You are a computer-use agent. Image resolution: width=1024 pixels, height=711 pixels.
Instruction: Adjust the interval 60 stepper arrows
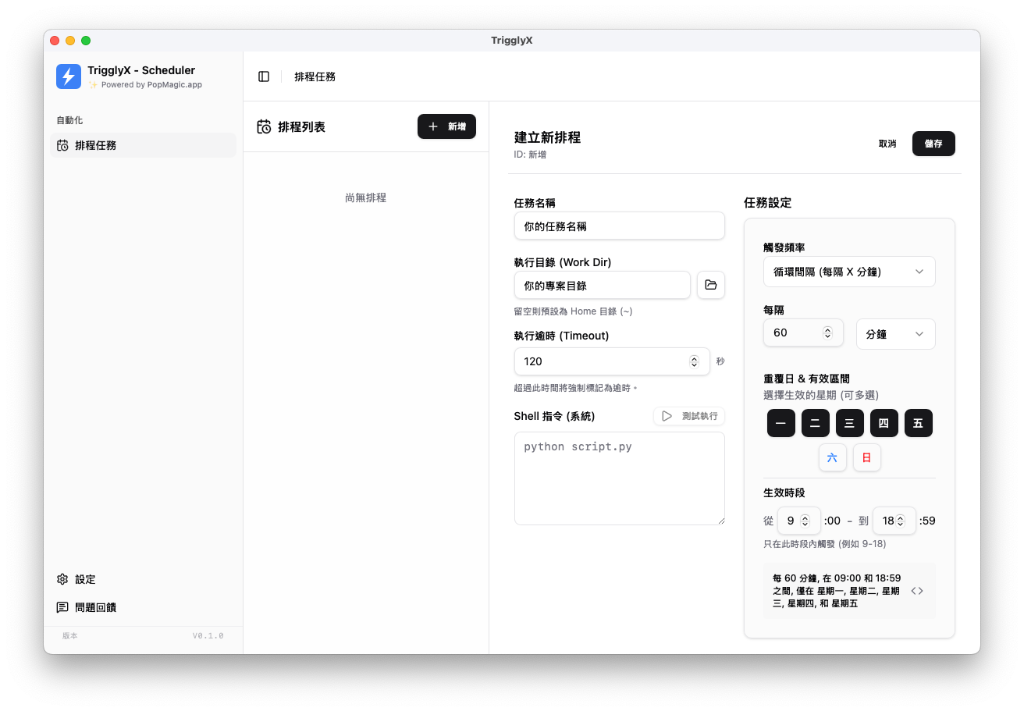tap(827, 333)
